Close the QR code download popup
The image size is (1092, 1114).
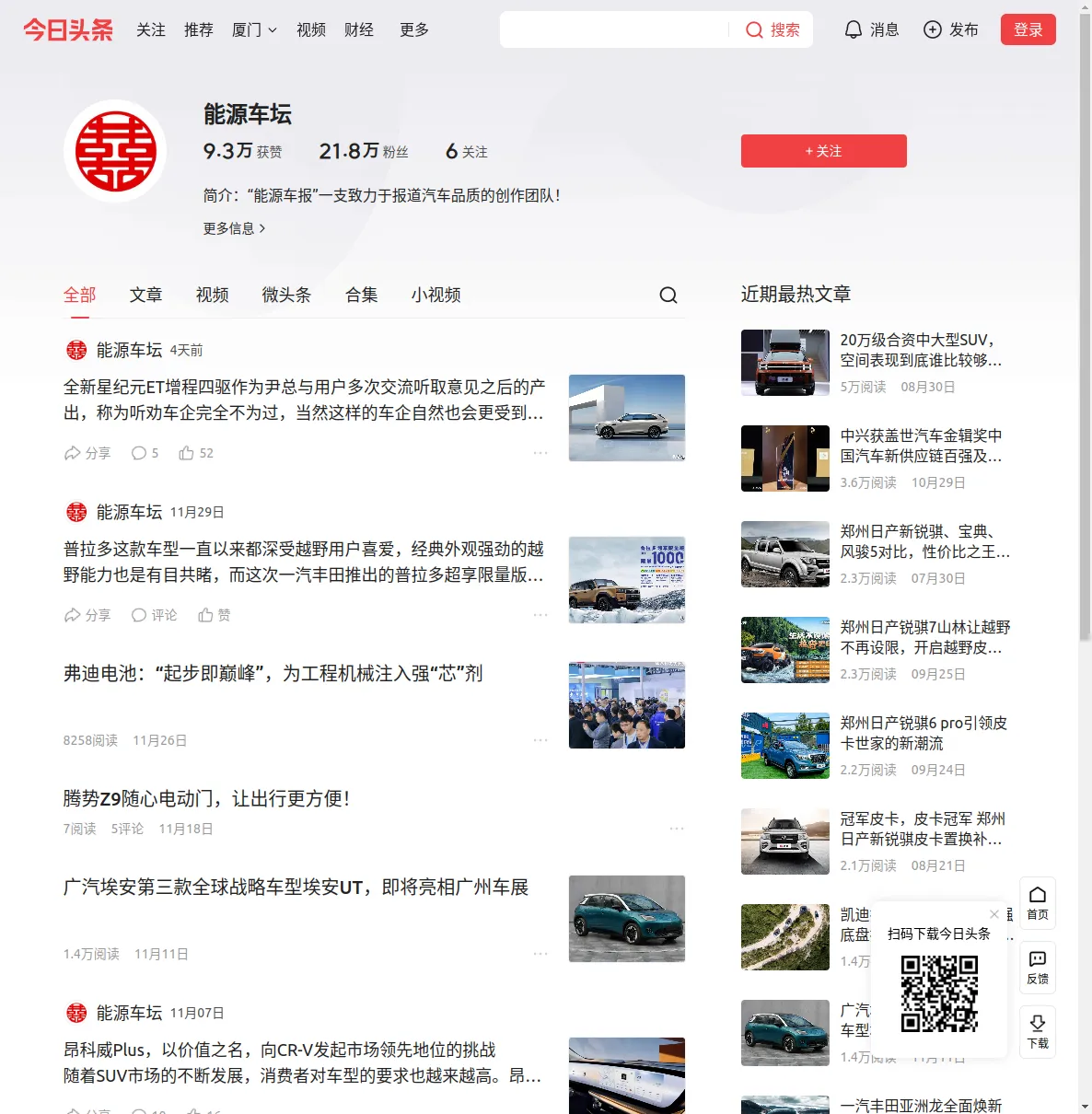pos(994,914)
